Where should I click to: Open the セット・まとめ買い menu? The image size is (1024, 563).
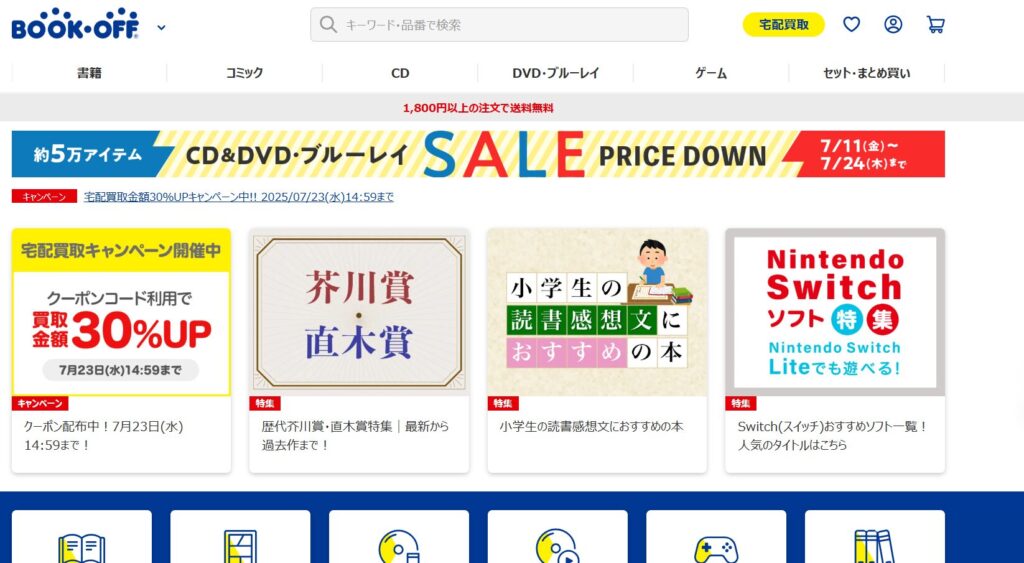(867, 73)
